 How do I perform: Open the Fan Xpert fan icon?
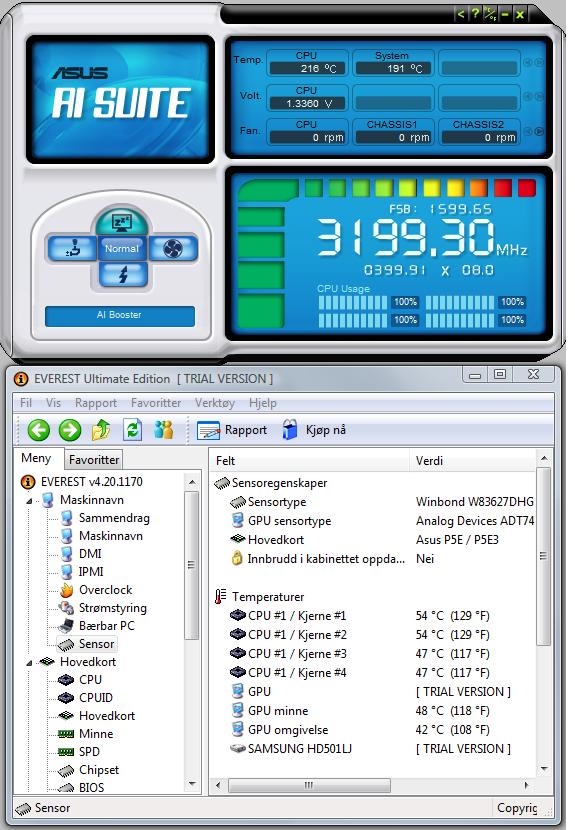pyautogui.click(x=173, y=248)
